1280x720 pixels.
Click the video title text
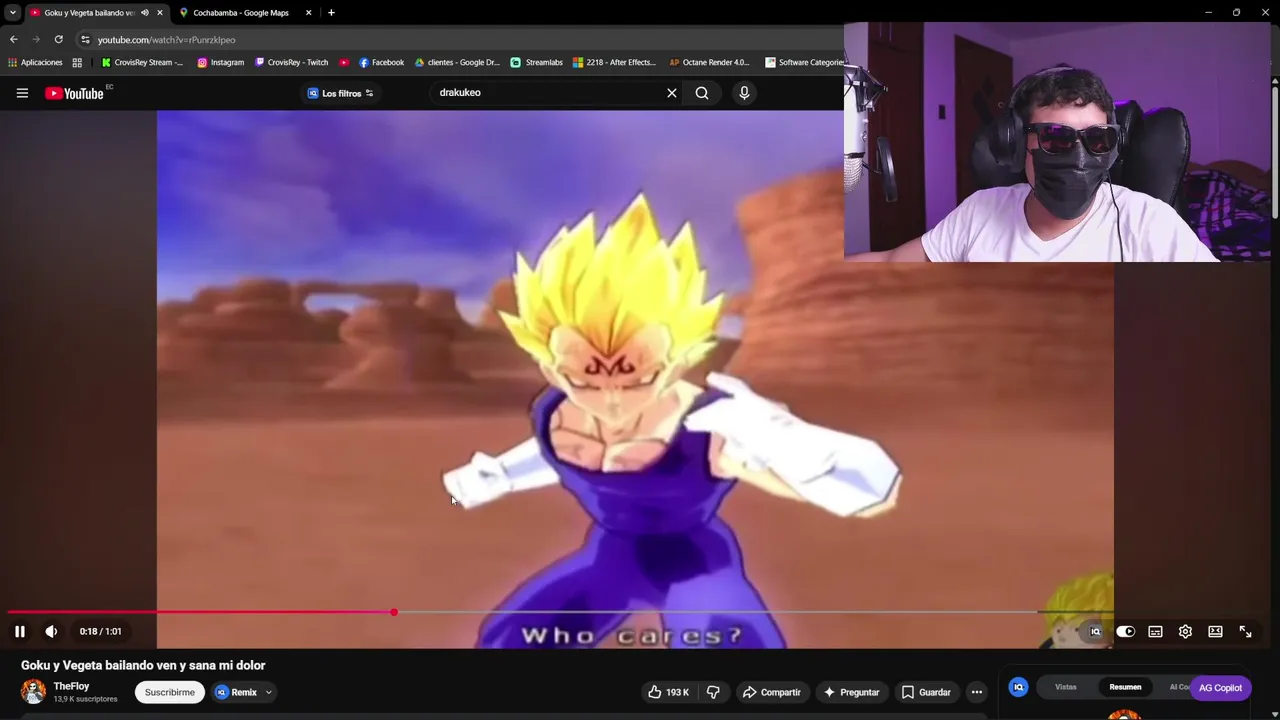tap(143, 665)
